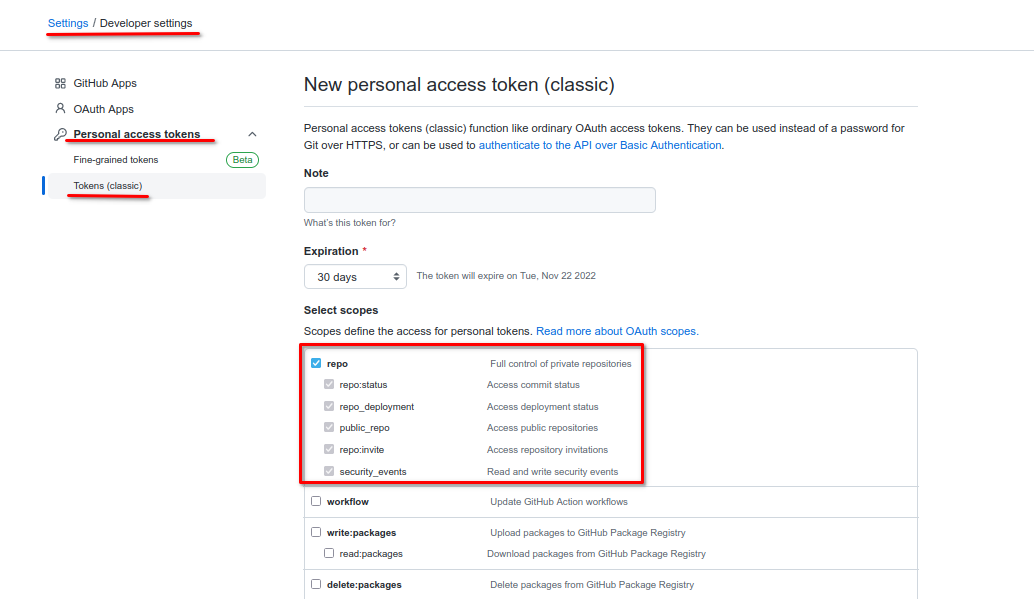
Task: Select Tokens (classic) sidebar item
Action: (x=108, y=186)
